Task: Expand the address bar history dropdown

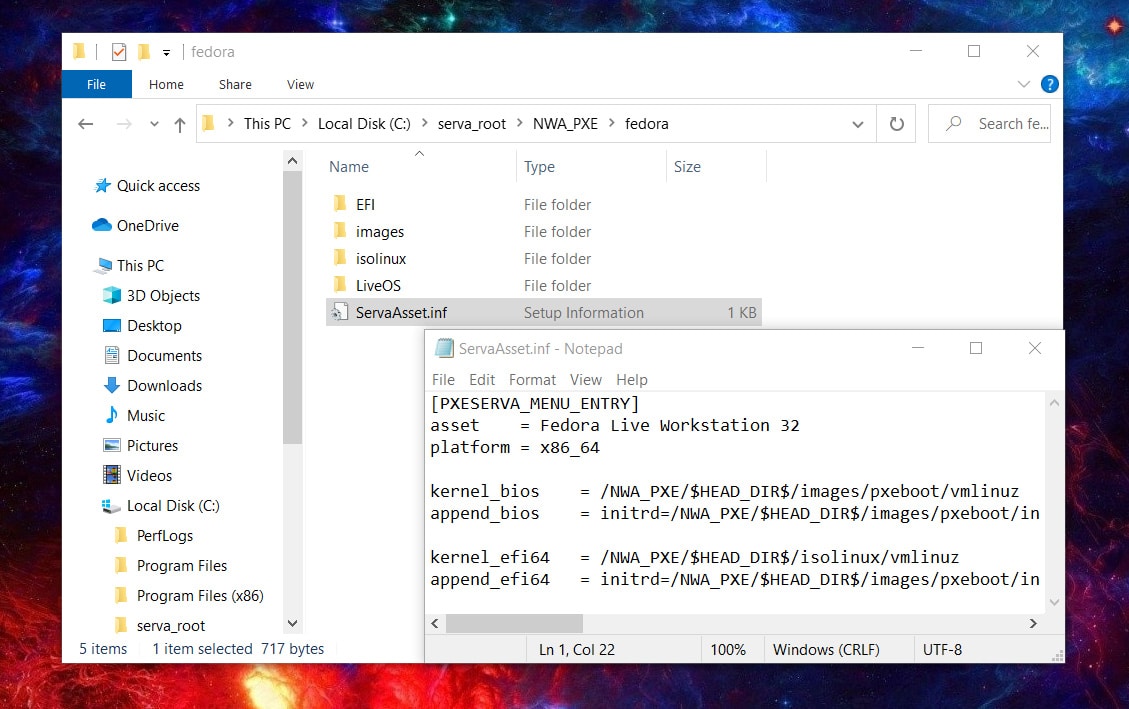Action: 858,124
